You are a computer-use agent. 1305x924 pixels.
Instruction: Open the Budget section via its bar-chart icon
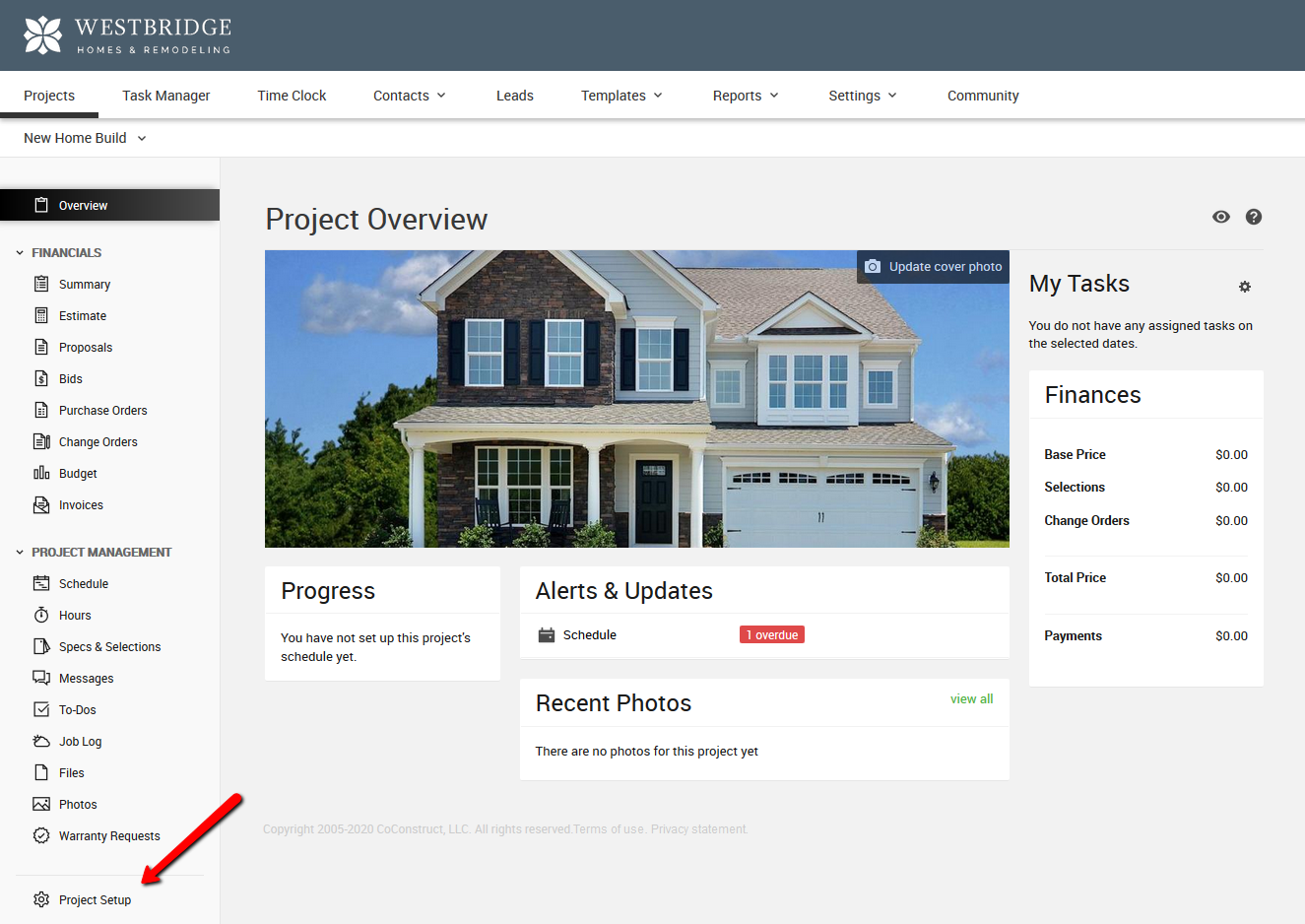click(x=39, y=473)
